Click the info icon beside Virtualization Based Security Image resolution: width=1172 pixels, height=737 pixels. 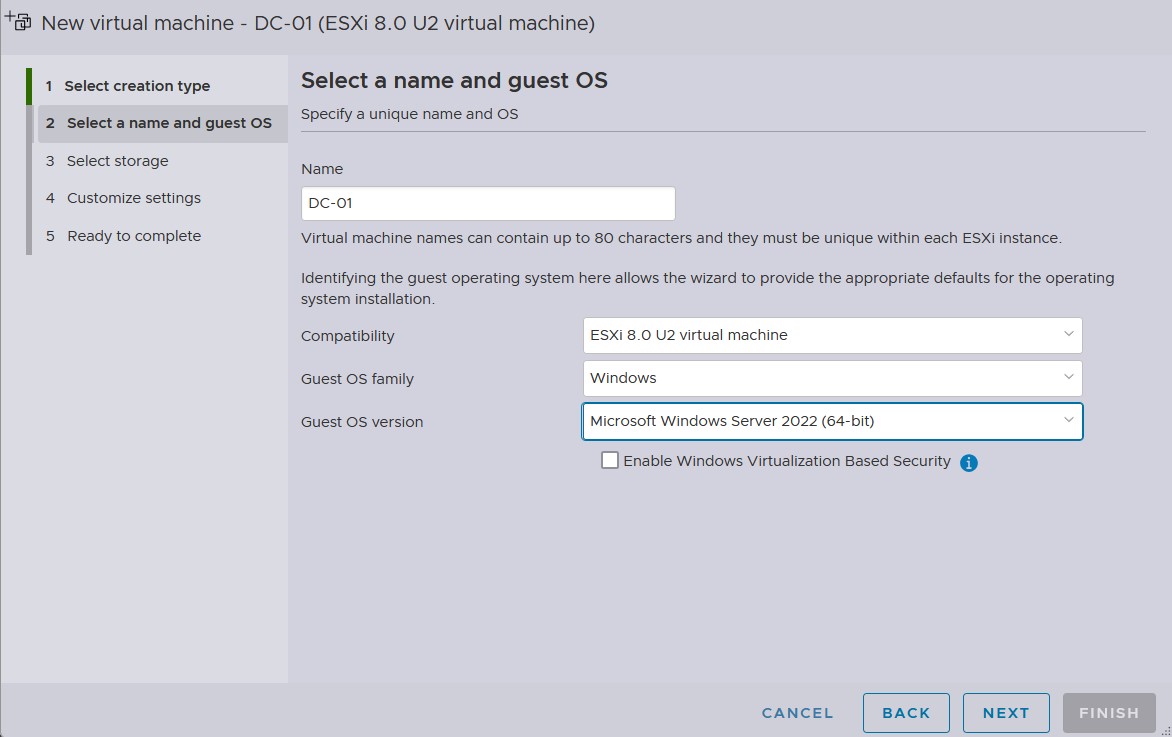(x=968, y=463)
